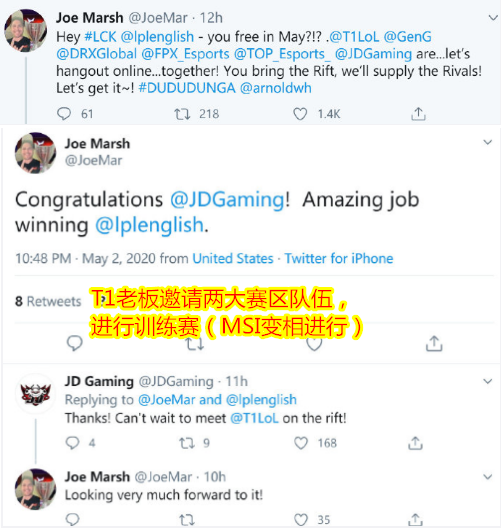Open the @T1LoL mention in JD Gaming's reply
Viewport: 501px width, 528px height.
pos(254,418)
